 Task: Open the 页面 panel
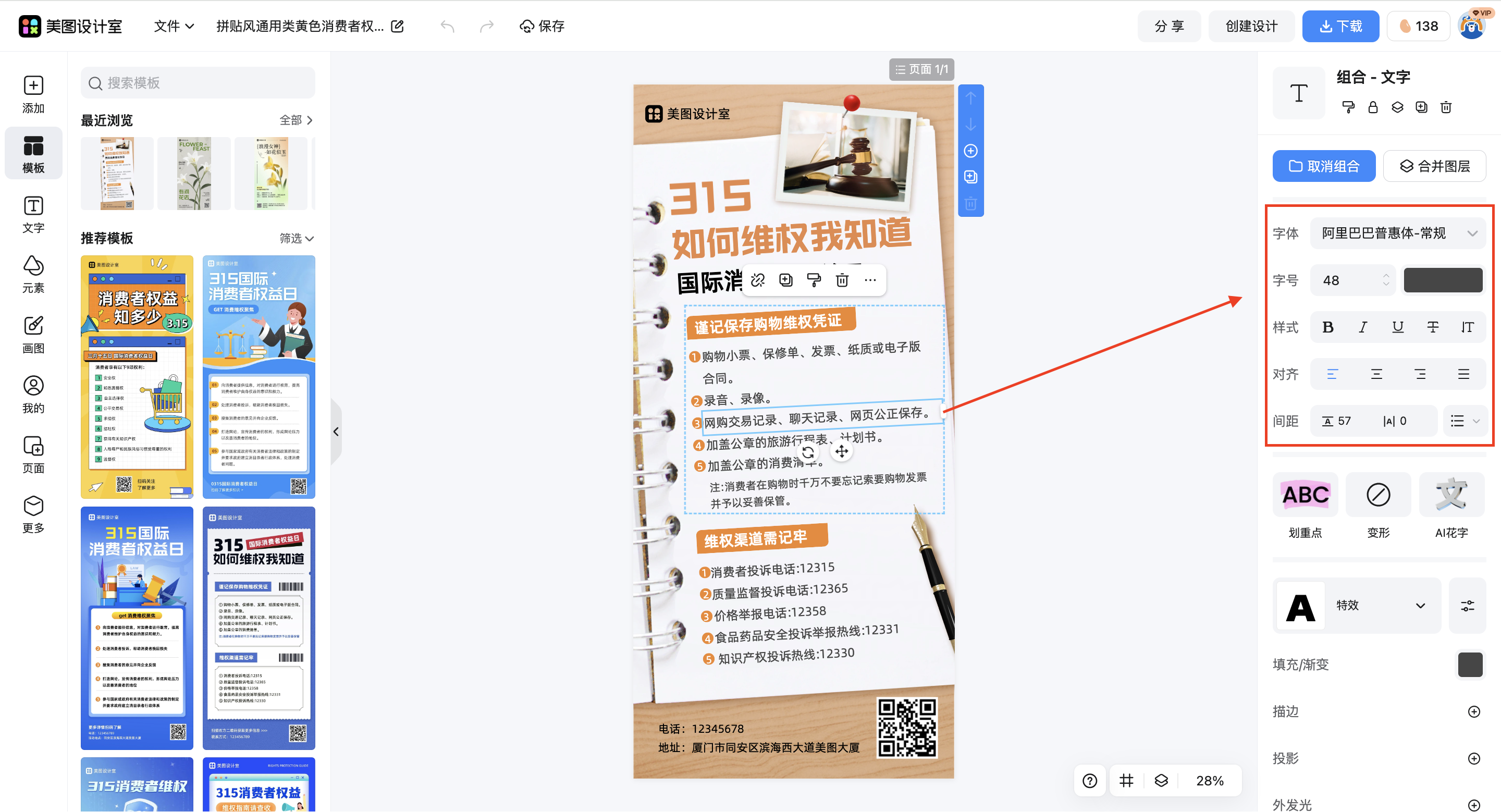pos(33,453)
